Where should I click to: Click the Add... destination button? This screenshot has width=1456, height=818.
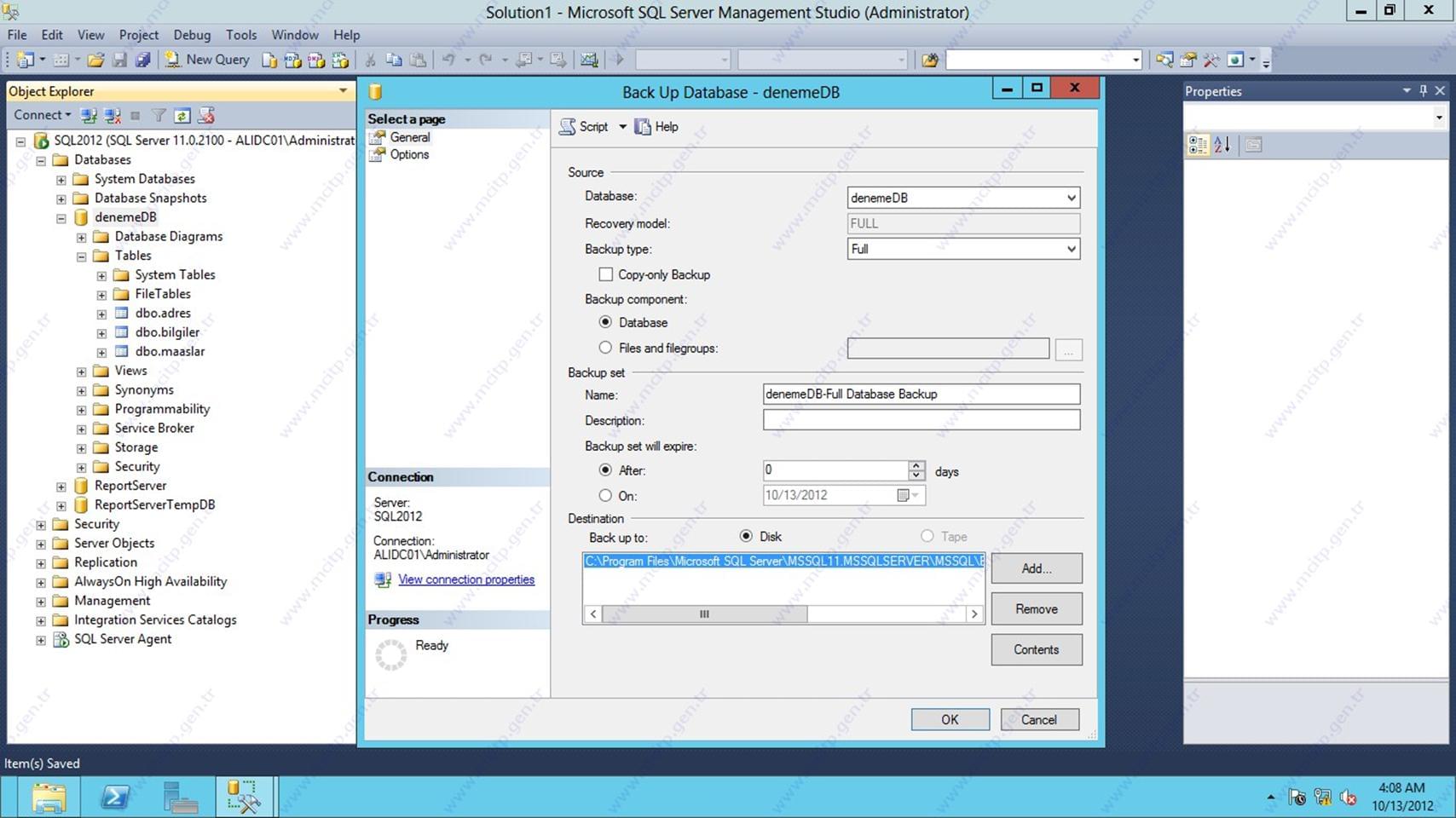(x=1037, y=568)
